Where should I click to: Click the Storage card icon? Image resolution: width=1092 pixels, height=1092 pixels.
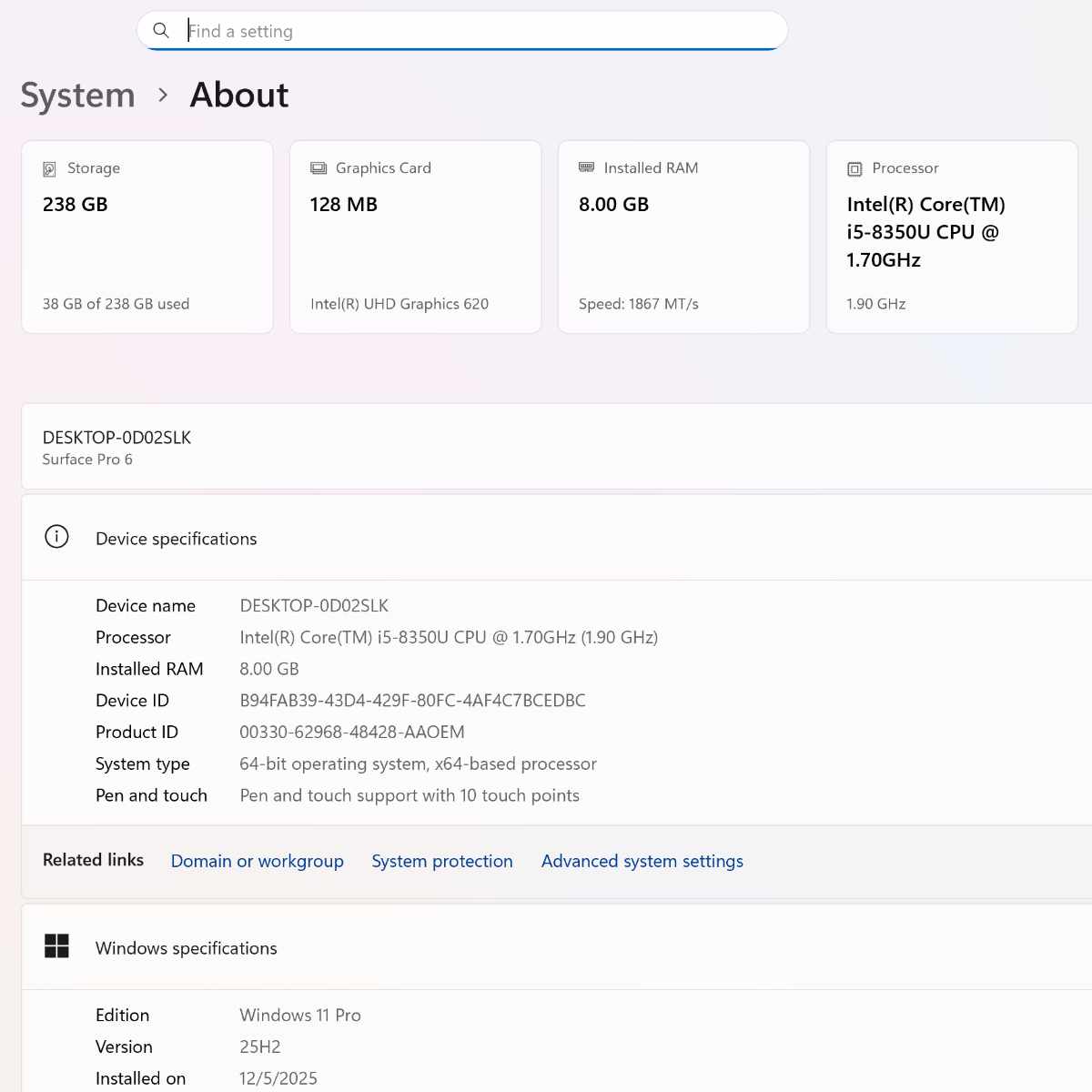click(x=49, y=168)
